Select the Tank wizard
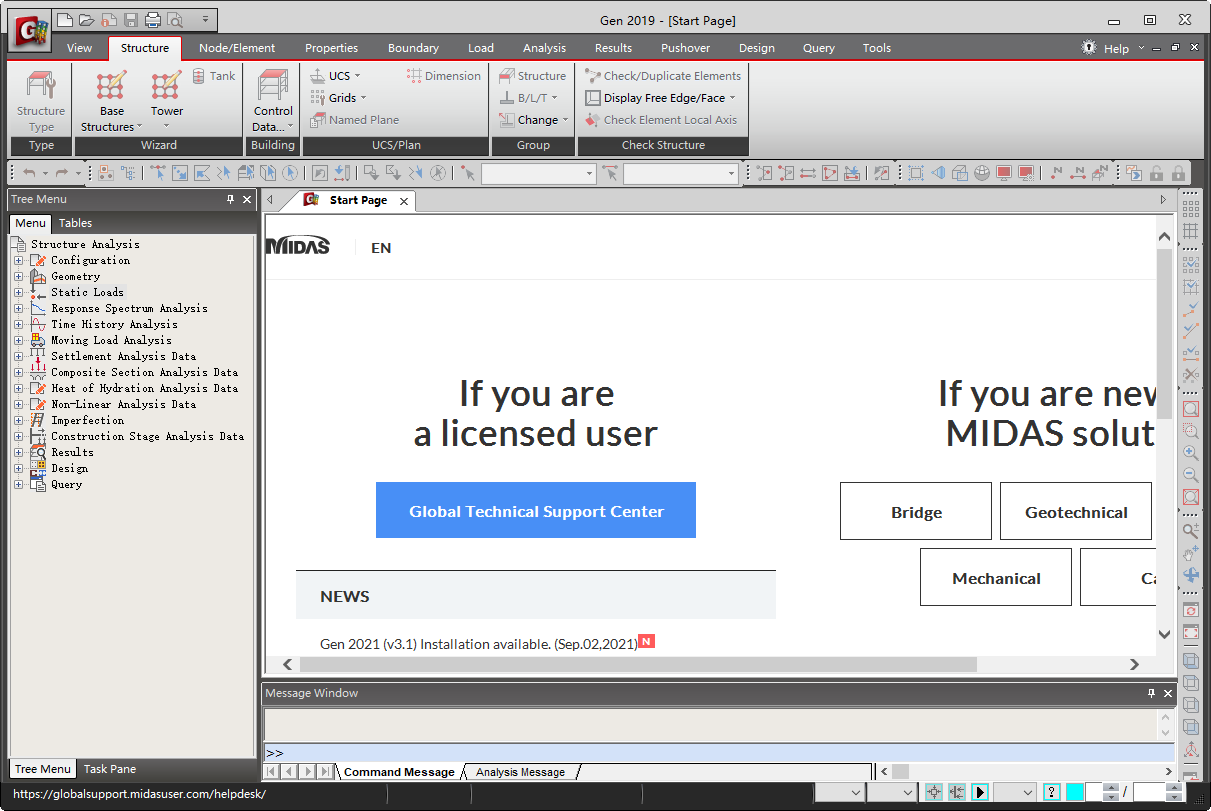The image size is (1211, 811). click(213, 76)
